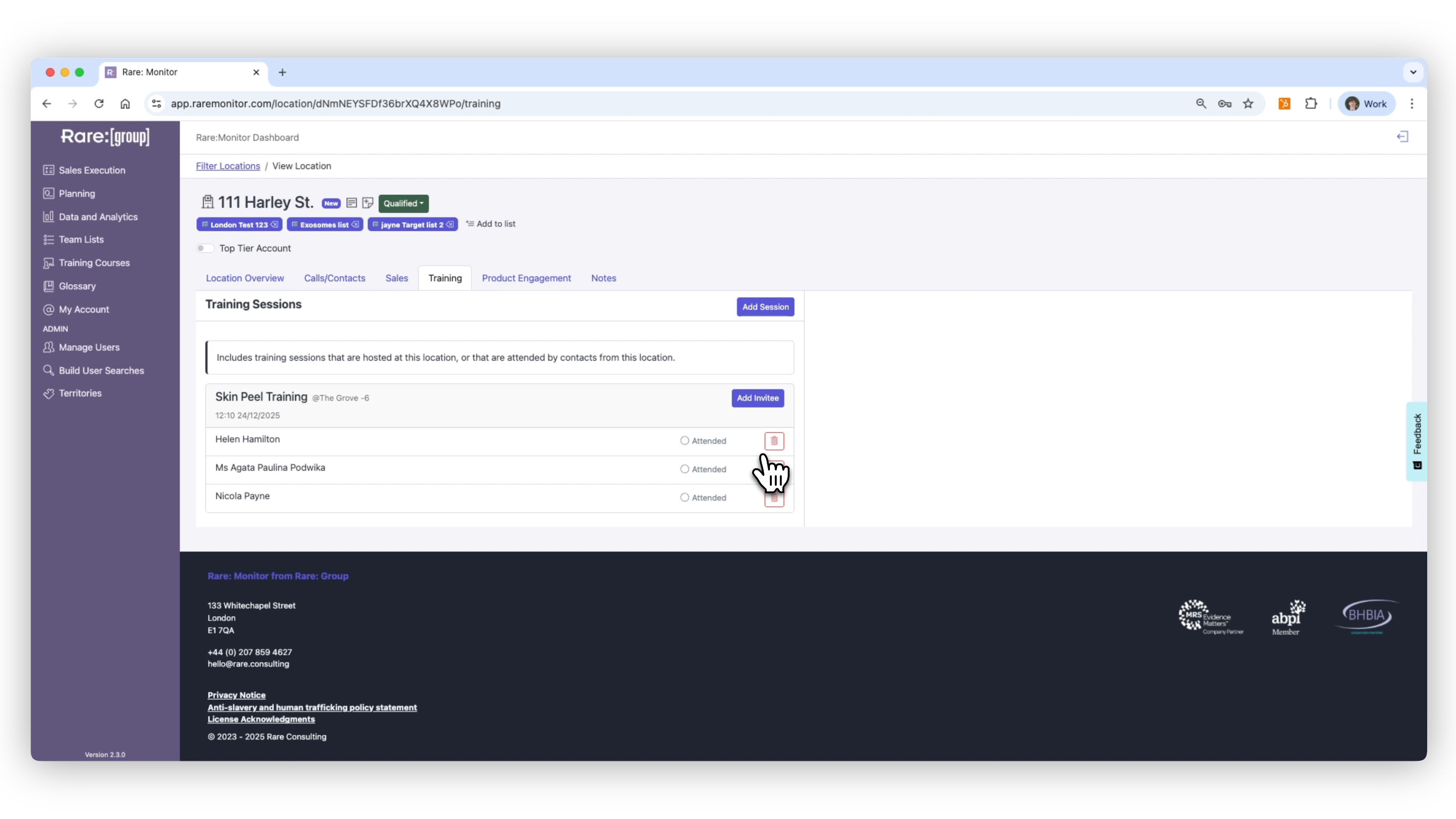This screenshot has height=819, width=1456.
Task: Remove Exosomes list tag
Action: point(356,224)
